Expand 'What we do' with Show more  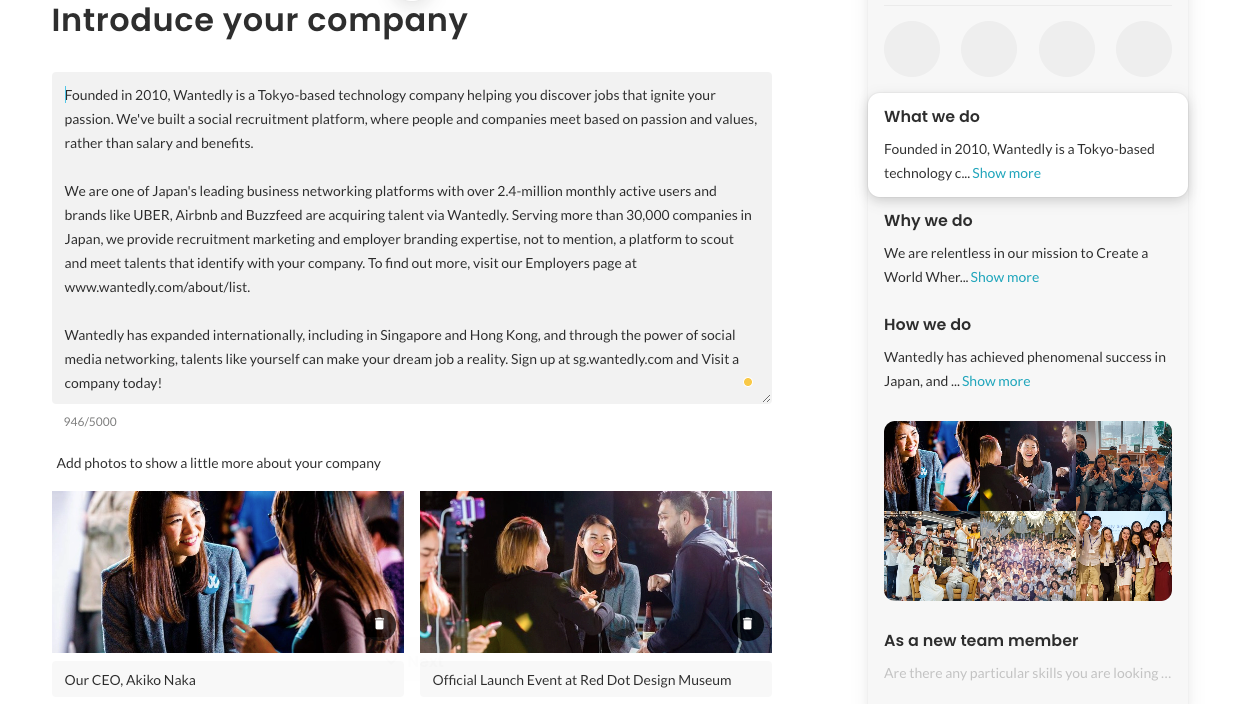(x=1006, y=173)
